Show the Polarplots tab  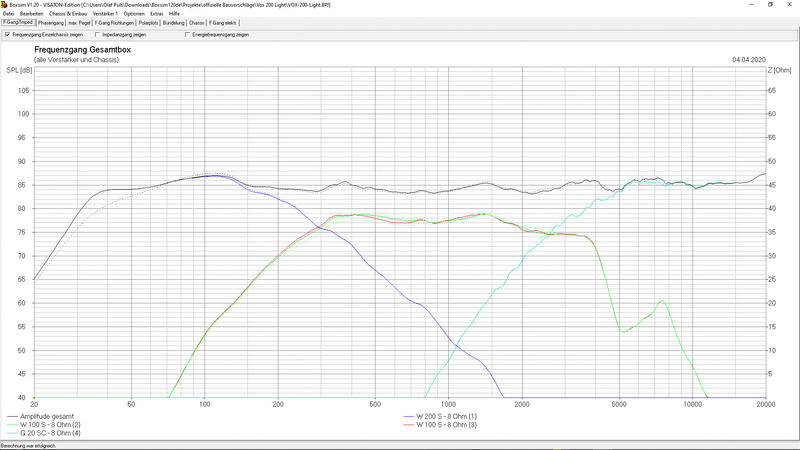pyautogui.click(x=147, y=22)
